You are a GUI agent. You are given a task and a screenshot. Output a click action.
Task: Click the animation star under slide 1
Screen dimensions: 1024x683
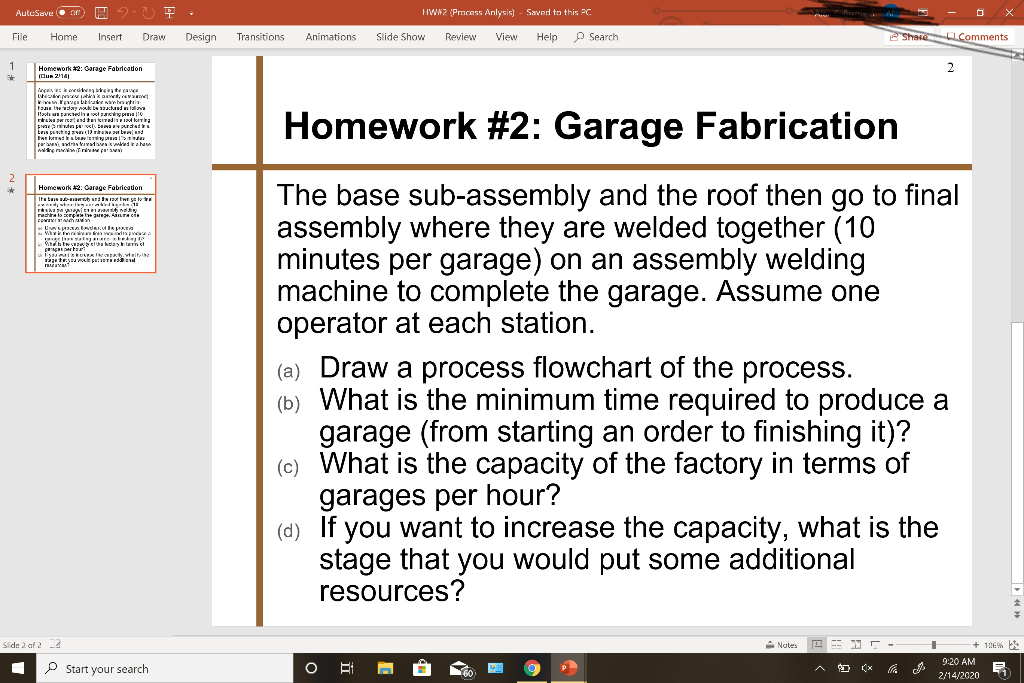coord(10,78)
